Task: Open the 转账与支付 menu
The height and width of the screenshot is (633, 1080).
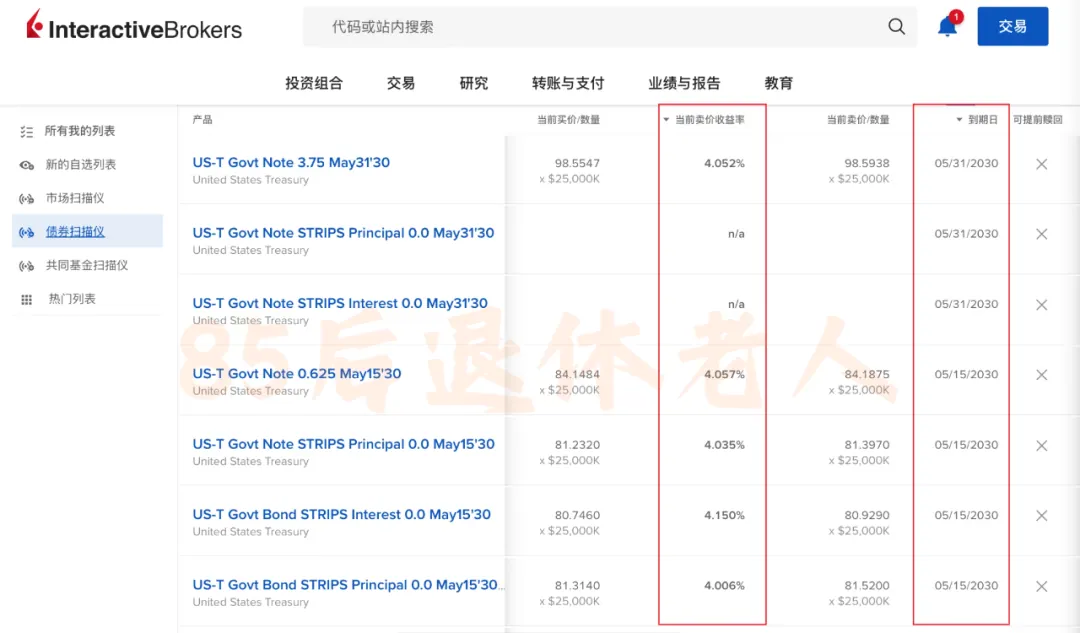Action: pos(568,83)
